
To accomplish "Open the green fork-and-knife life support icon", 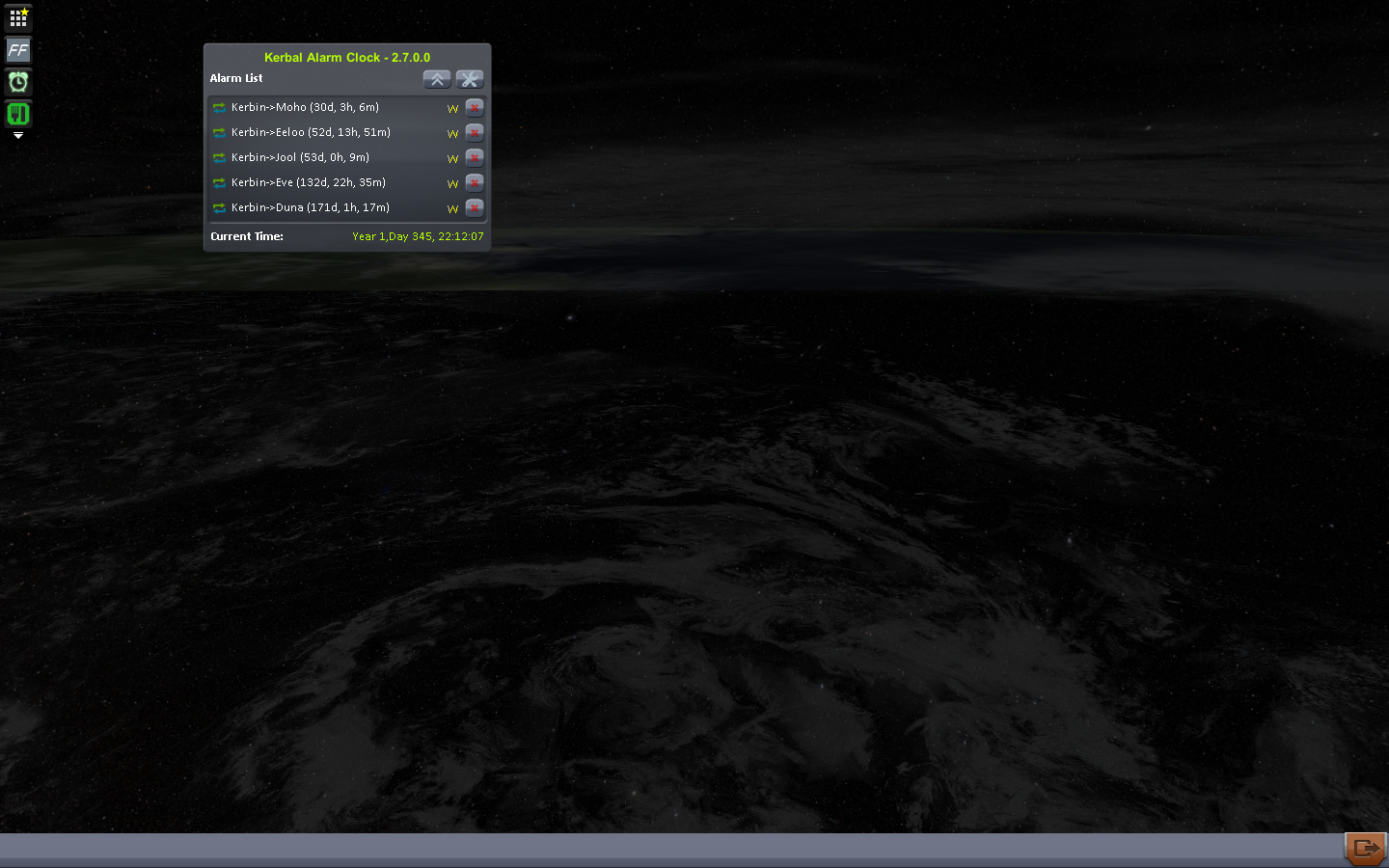I will click(18, 114).
